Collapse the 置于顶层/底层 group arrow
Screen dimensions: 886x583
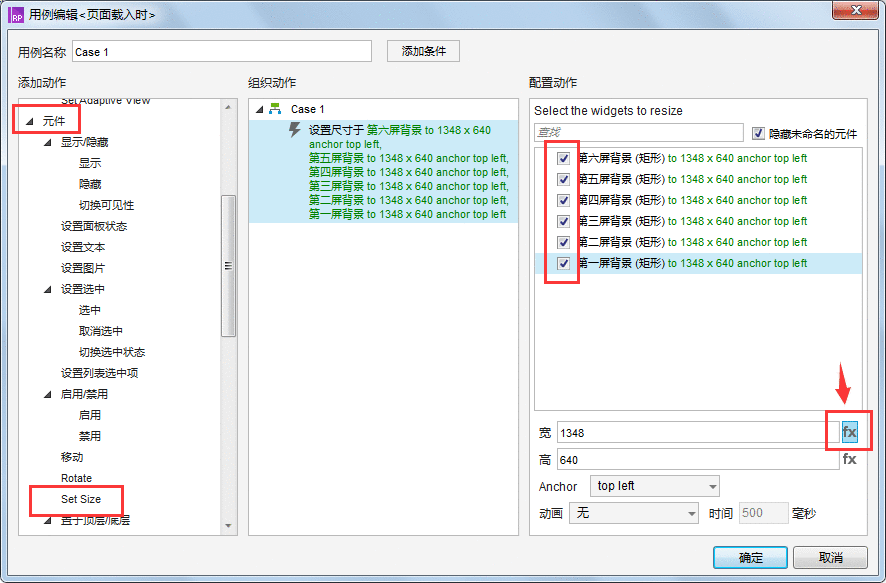click(48, 520)
